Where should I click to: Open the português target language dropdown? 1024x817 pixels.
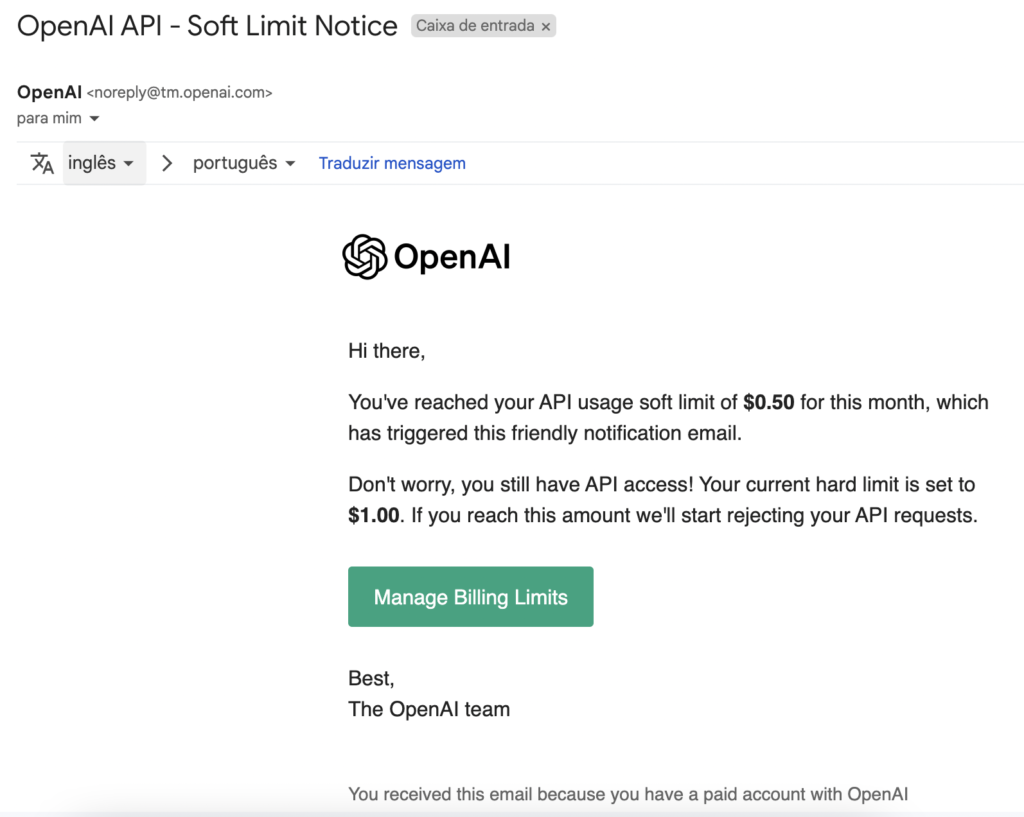pos(244,163)
